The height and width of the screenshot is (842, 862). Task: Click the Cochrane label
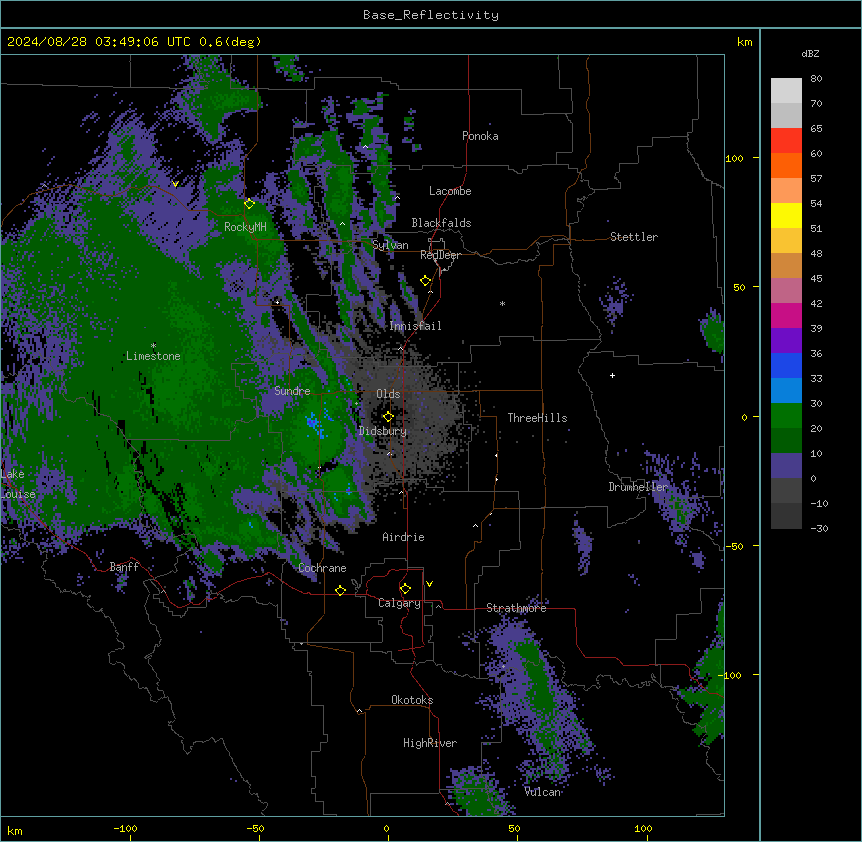(322, 568)
